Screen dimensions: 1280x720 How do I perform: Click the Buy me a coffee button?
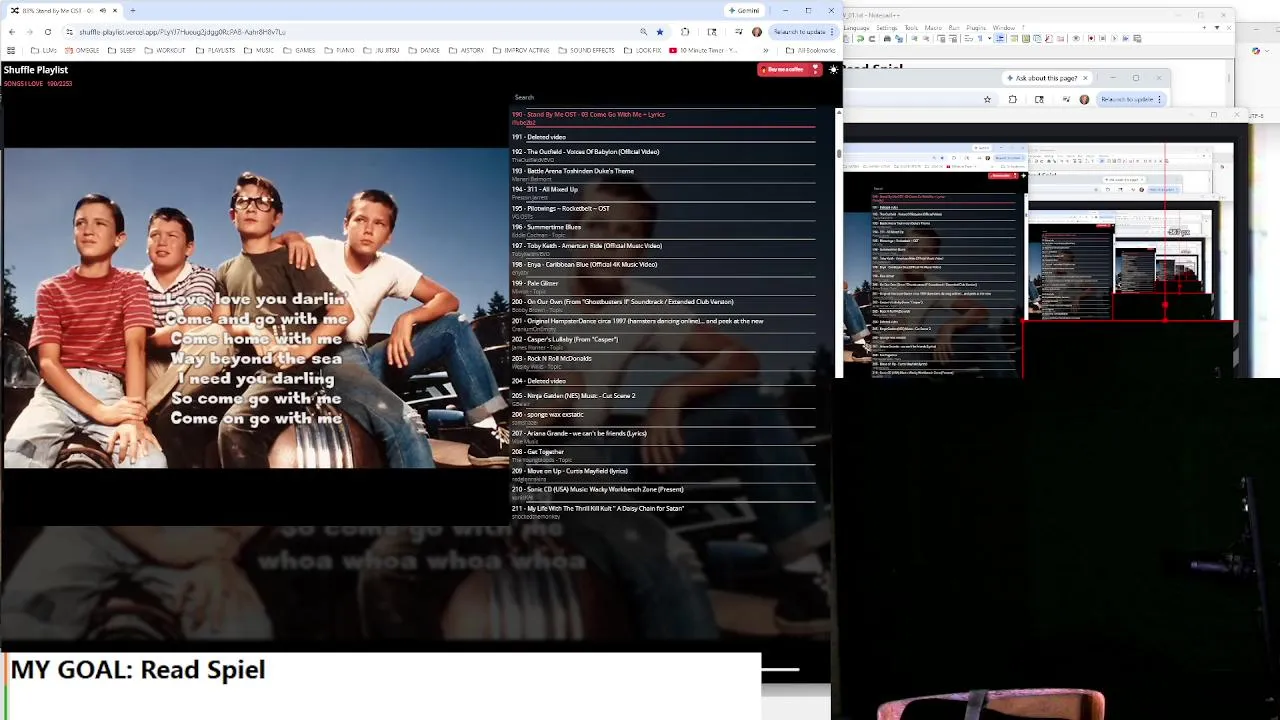coord(789,69)
